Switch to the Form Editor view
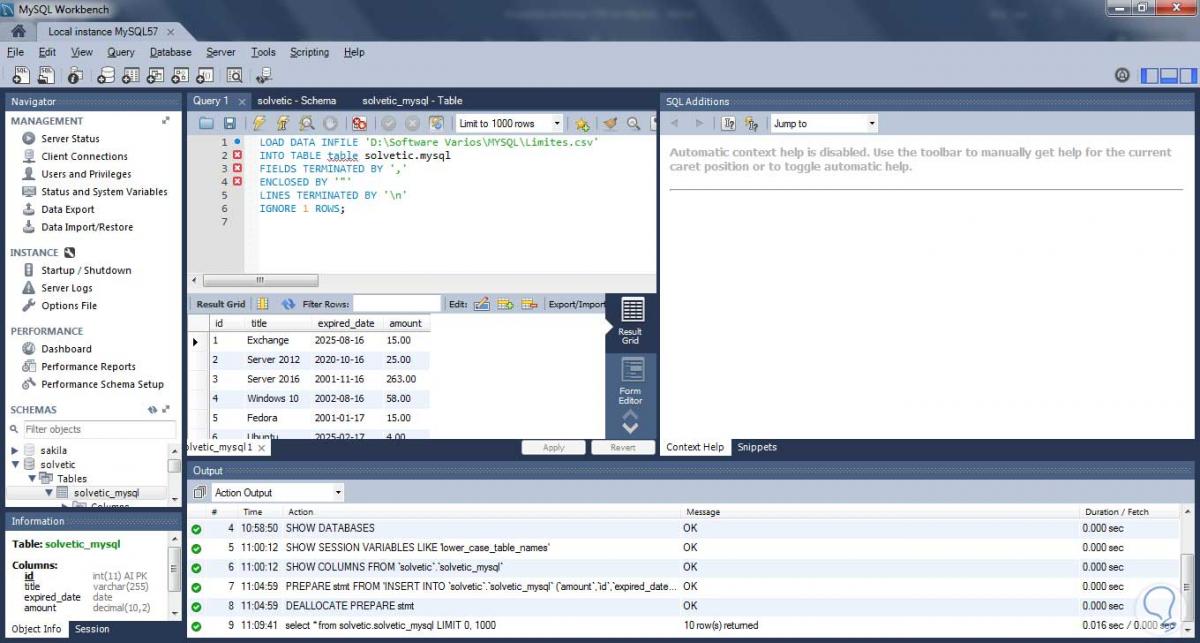Image resolution: width=1200 pixels, height=643 pixels. pos(631,381)
